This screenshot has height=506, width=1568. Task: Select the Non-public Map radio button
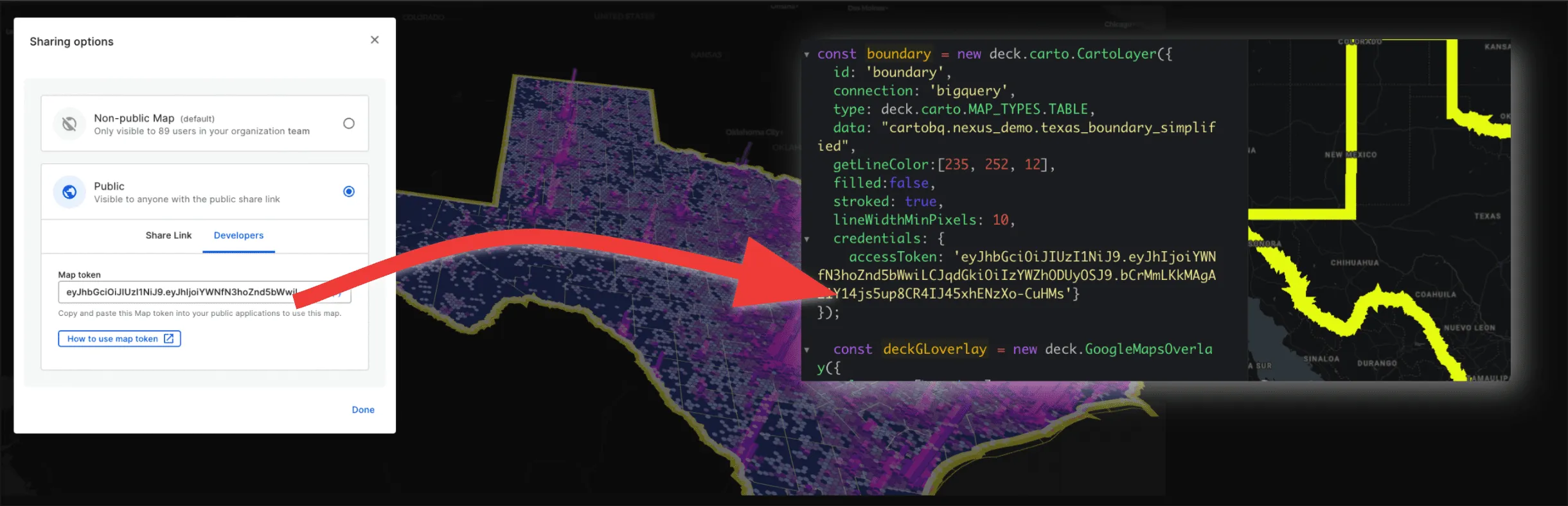pyautogui.click(x=349, y=123)
